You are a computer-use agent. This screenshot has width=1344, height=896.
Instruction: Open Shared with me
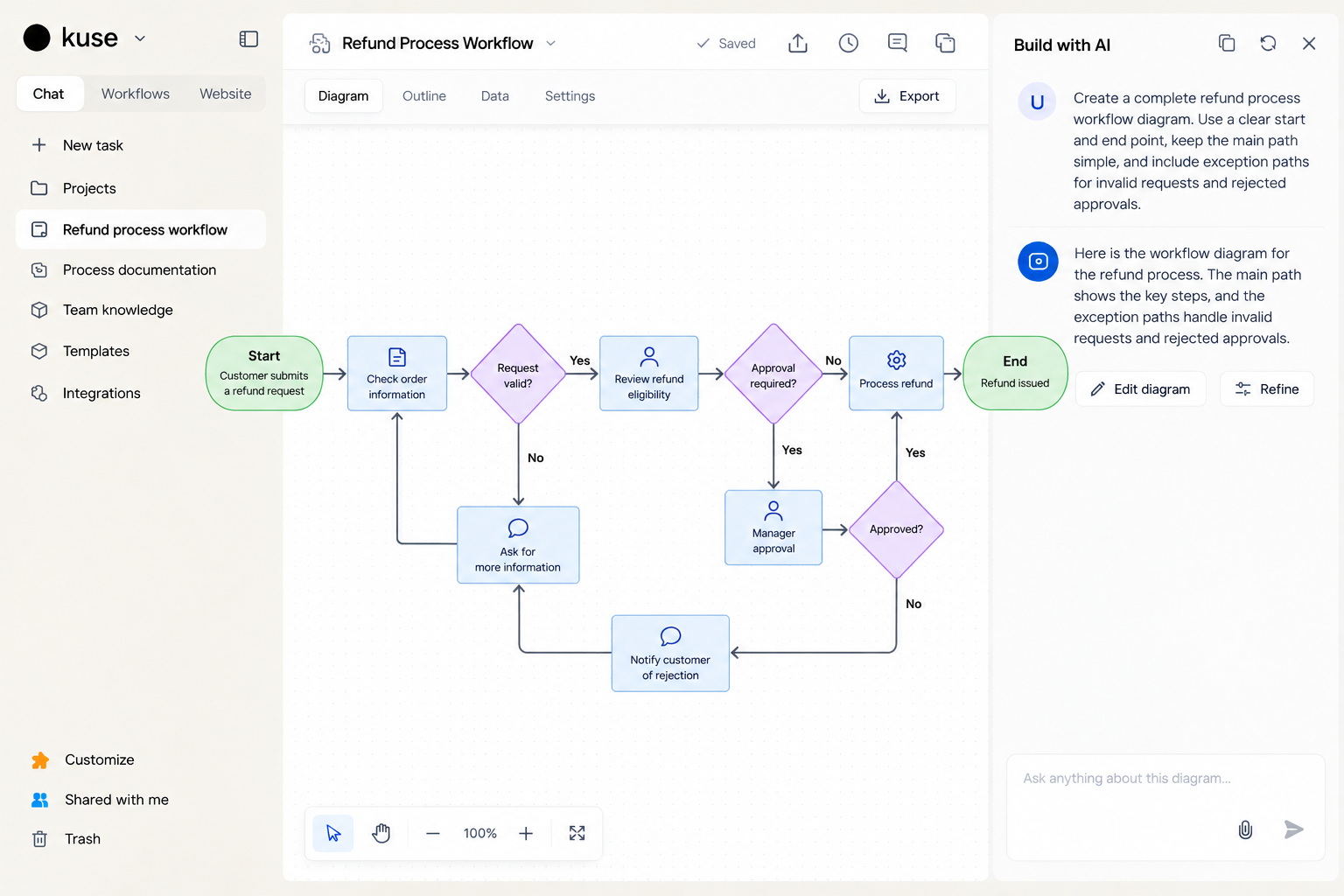pyautogui.click(x=141, y=799)
